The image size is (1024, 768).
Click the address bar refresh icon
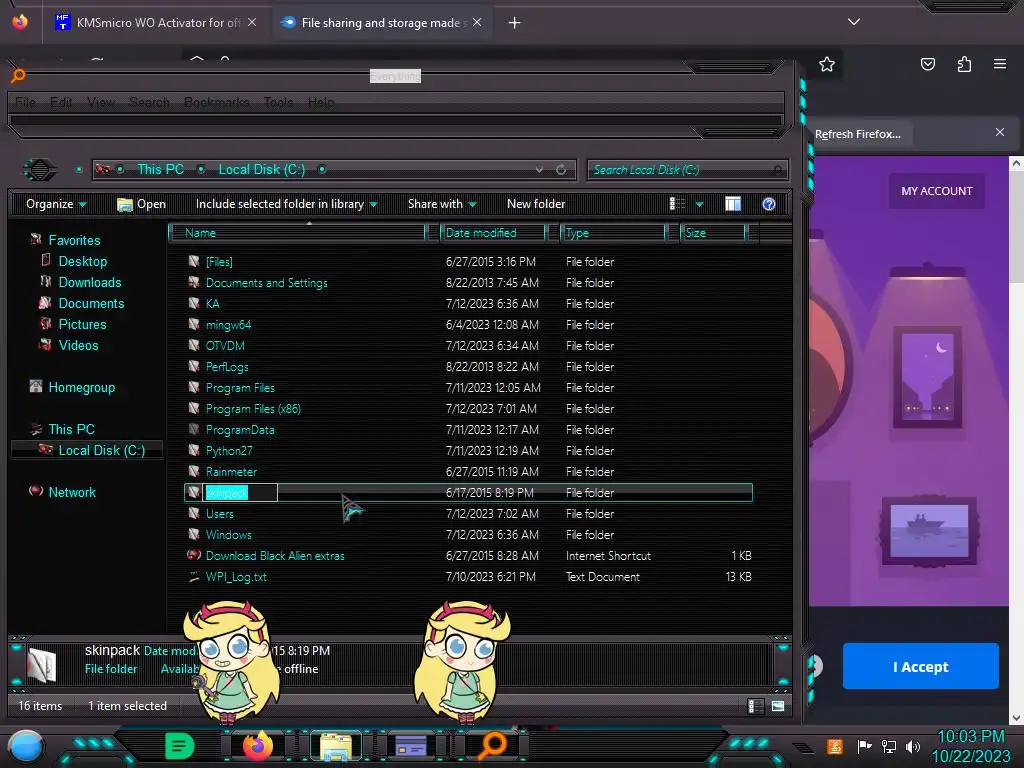pyautogui.click(x=561, y=170)
